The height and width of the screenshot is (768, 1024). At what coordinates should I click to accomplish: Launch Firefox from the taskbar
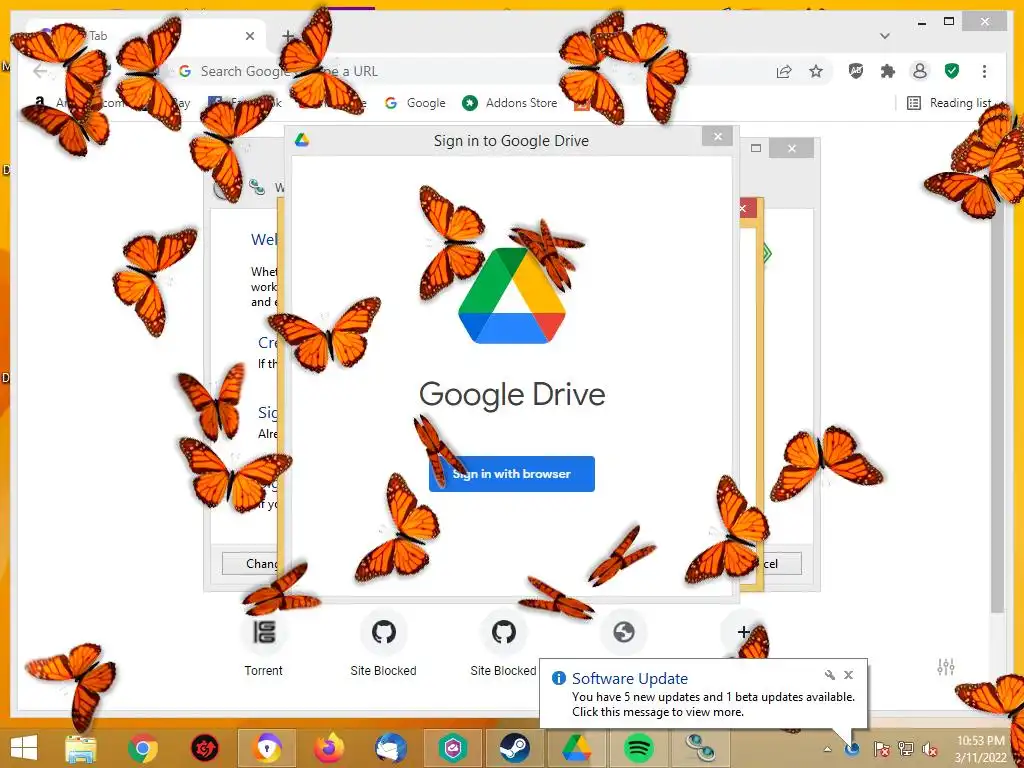pyautogui.click(x=328, y=748)
